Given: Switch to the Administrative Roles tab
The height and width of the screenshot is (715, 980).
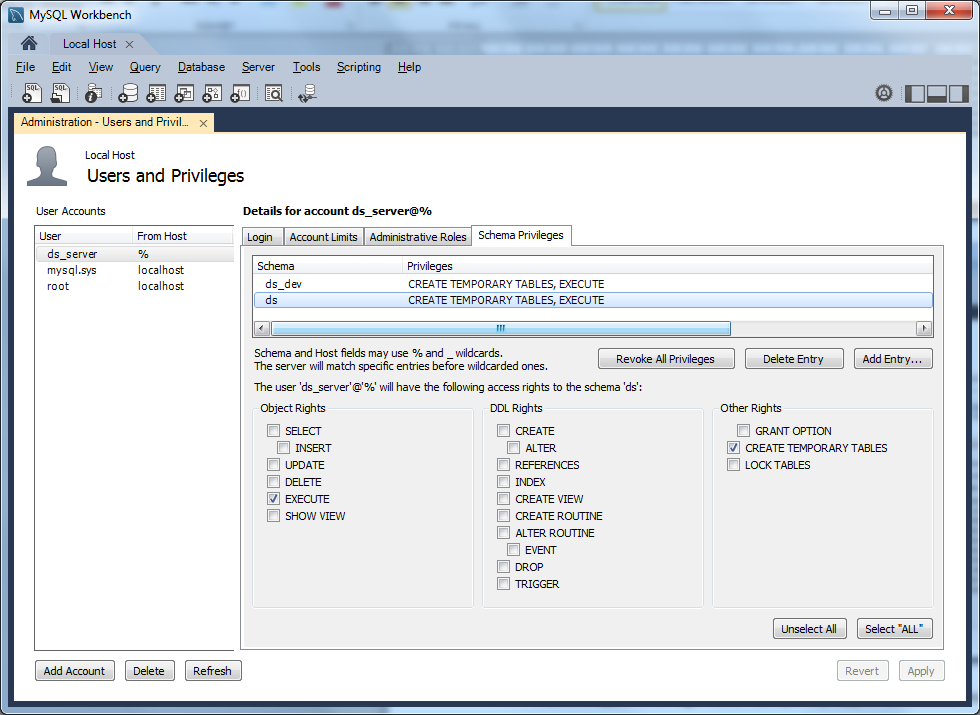Looking at the screenshot, I should coord(418,237).
